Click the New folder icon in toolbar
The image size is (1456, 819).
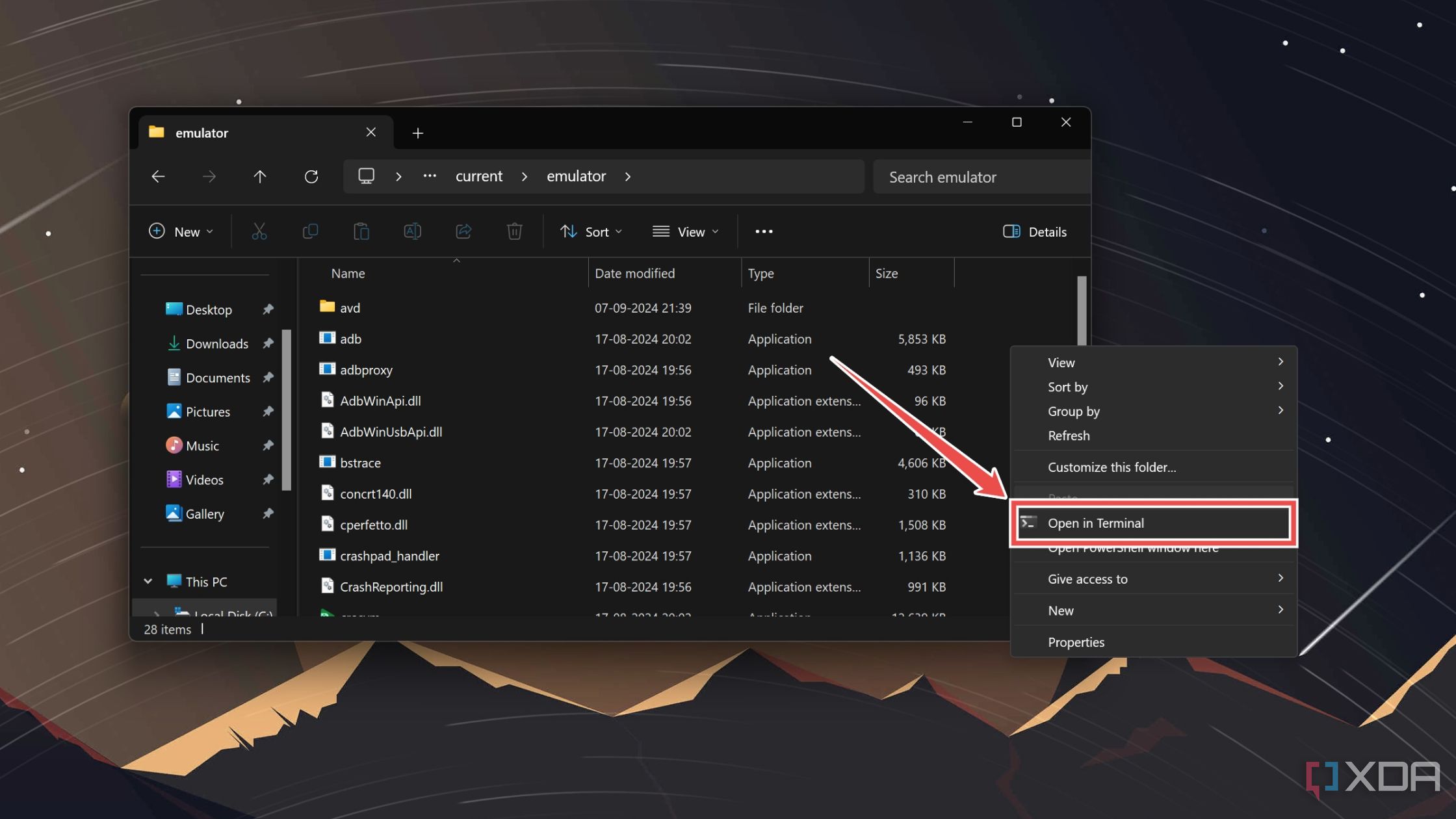click(x=180, y=232)
